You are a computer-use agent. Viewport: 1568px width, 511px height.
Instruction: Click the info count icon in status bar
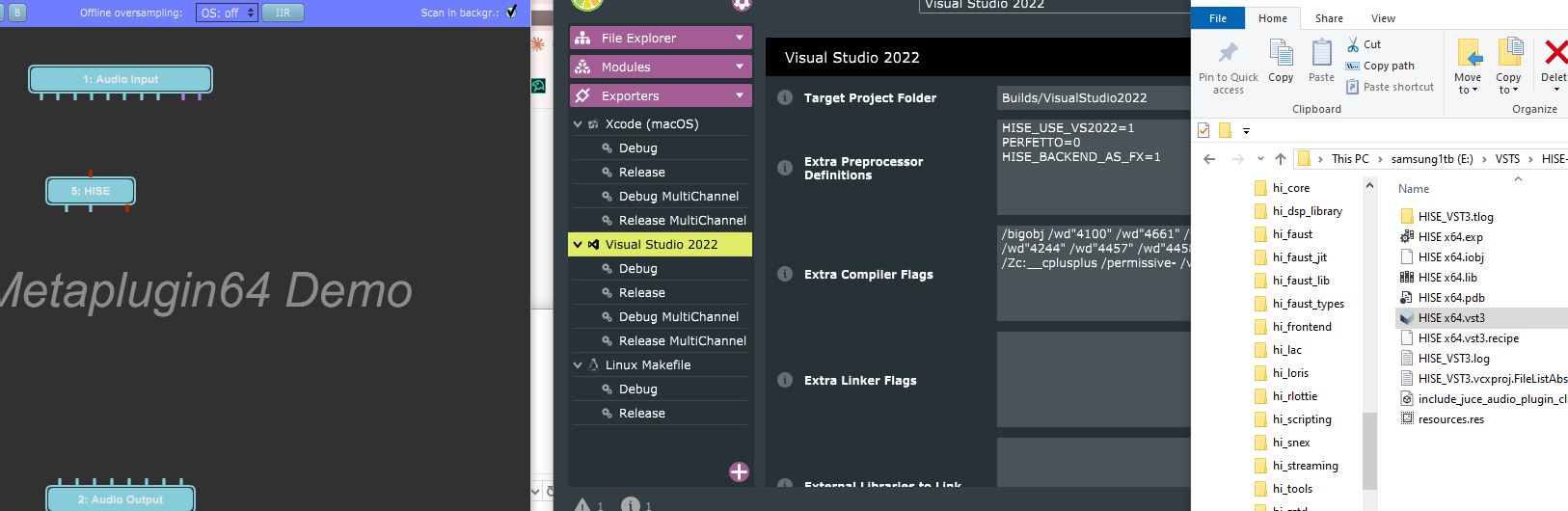[631, 504]
